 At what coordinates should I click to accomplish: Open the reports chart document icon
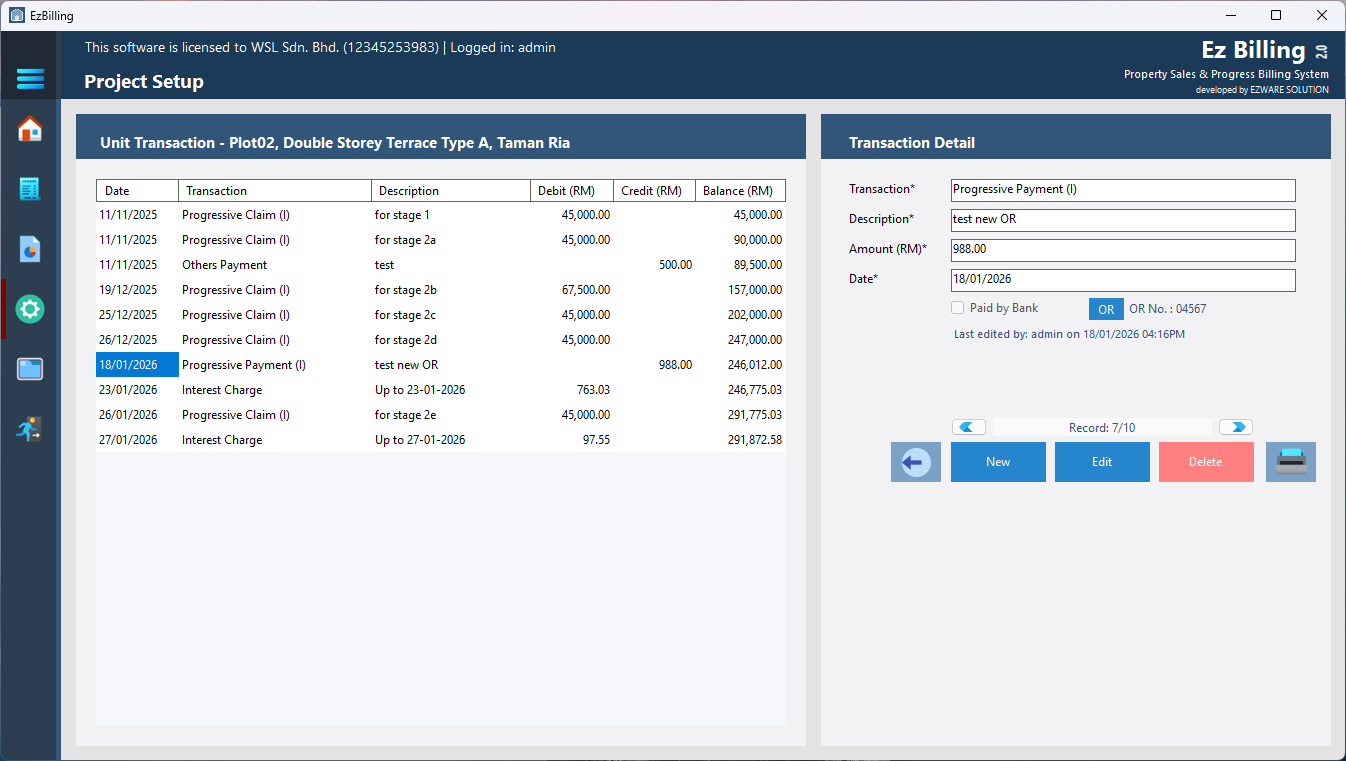click(x=30, y=249)
